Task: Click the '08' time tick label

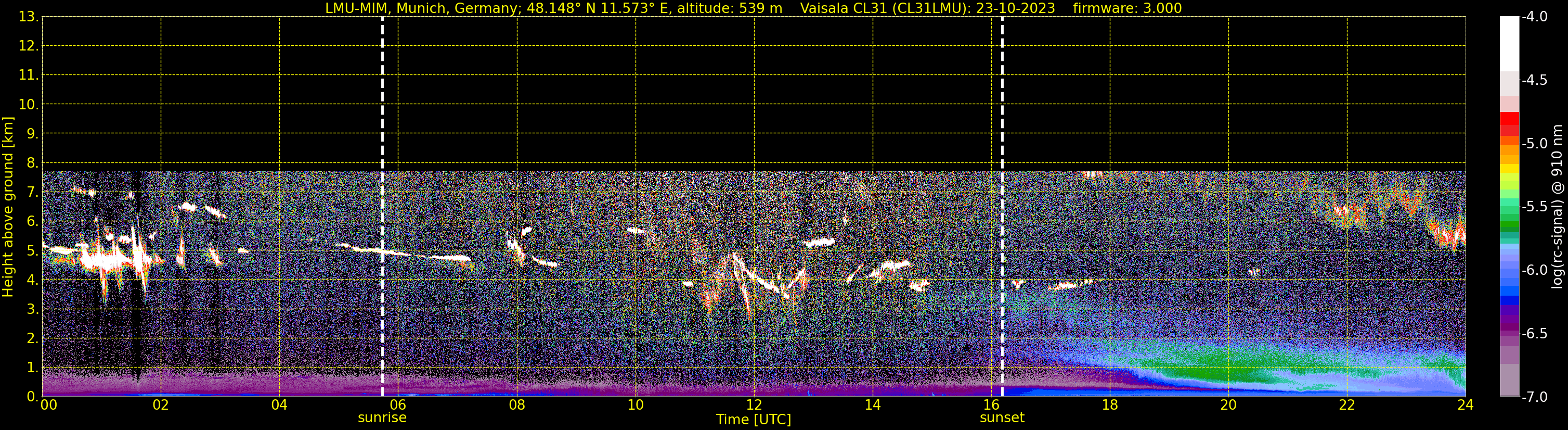Action: [517, 405]
